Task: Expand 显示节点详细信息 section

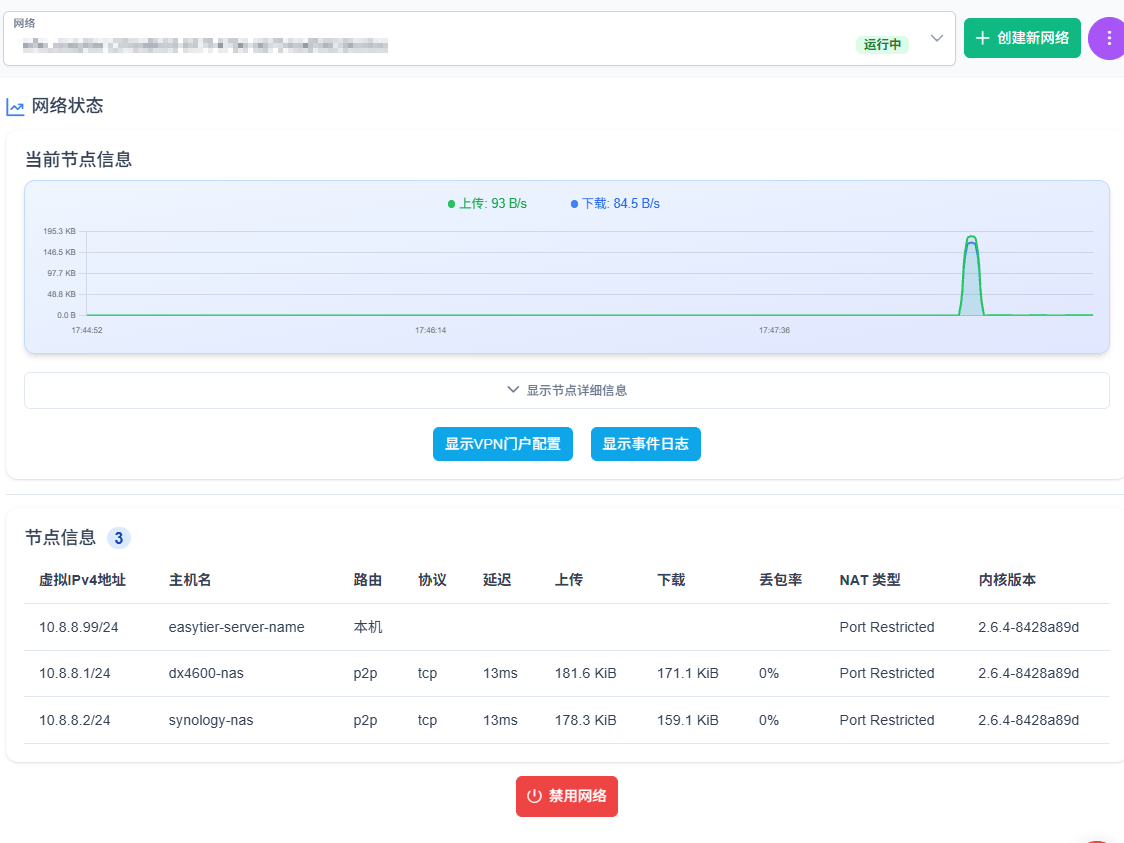Action: point(566,390)
